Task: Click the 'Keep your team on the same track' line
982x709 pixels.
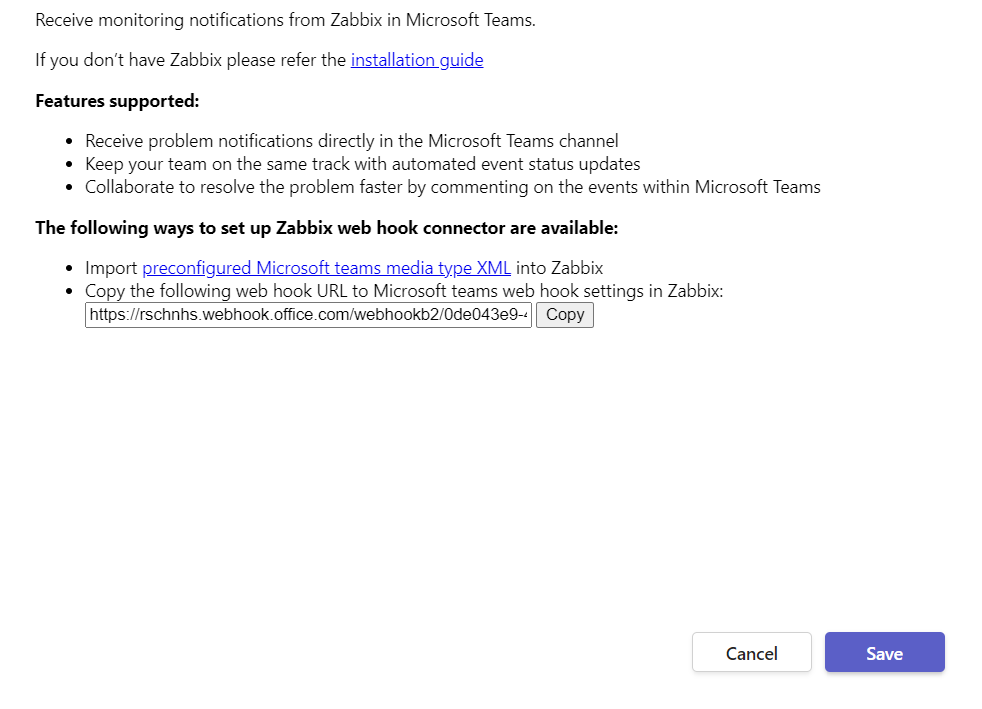Action: click(x=362, y=164)
